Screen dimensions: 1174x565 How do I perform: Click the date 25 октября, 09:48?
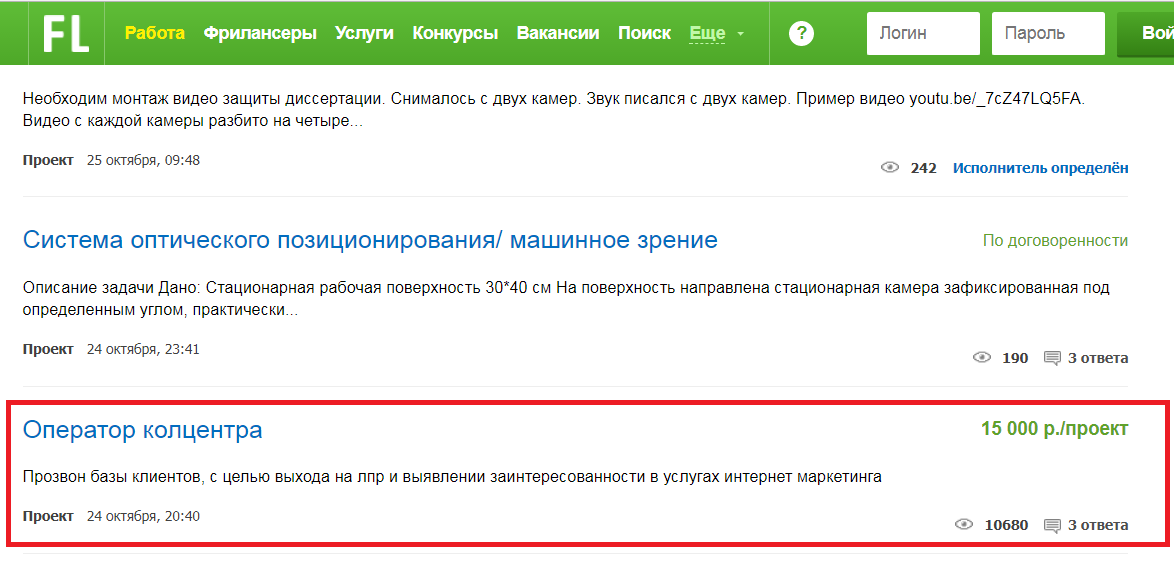tap(143, 160)
